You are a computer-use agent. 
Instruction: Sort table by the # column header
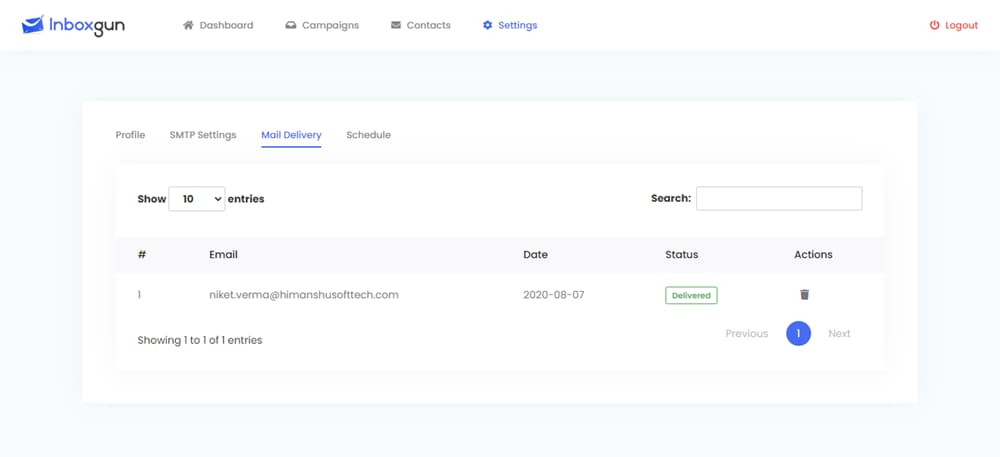point(142,254)
